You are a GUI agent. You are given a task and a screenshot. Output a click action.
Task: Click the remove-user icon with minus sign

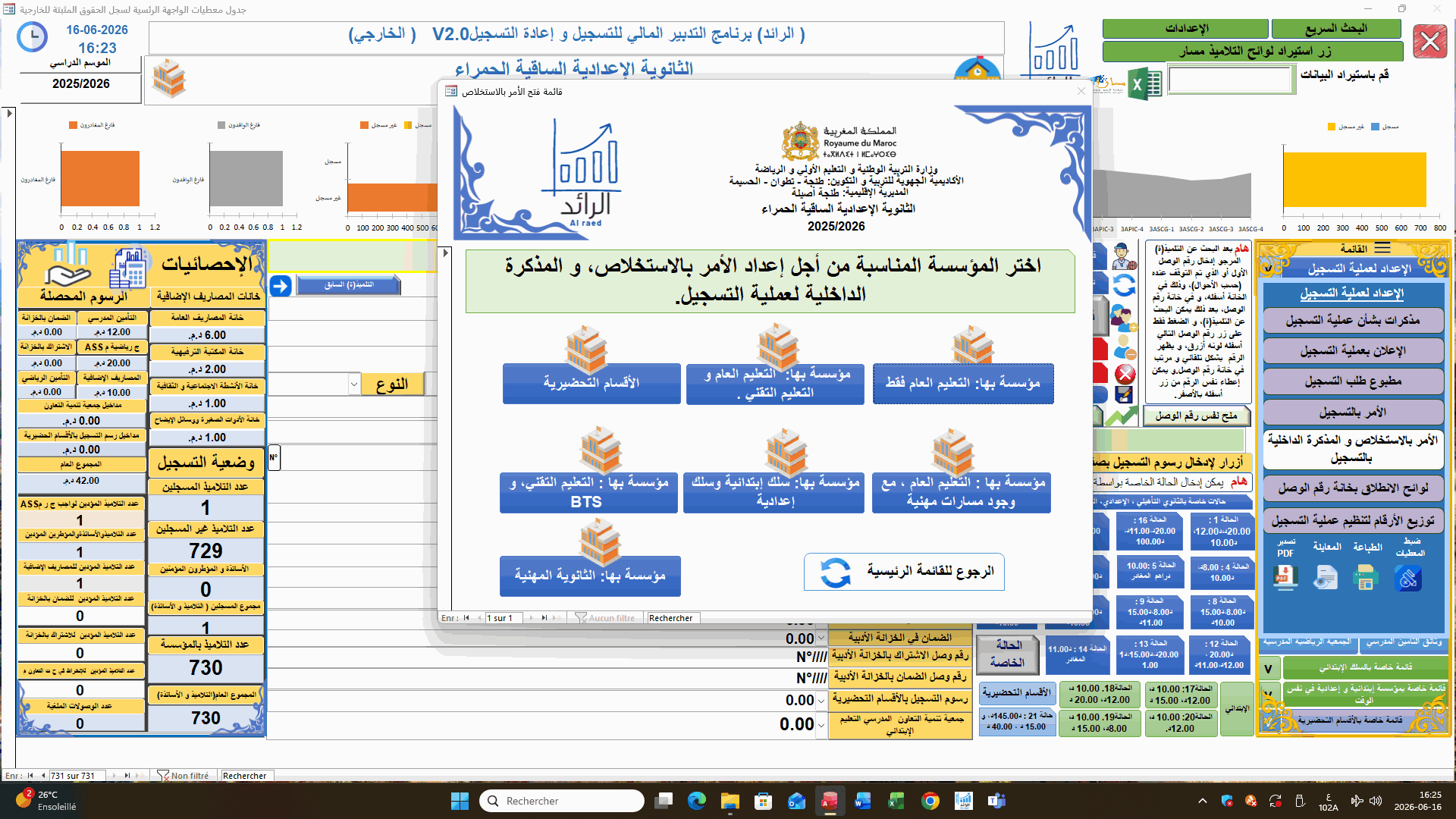(x=1125, y=347)
